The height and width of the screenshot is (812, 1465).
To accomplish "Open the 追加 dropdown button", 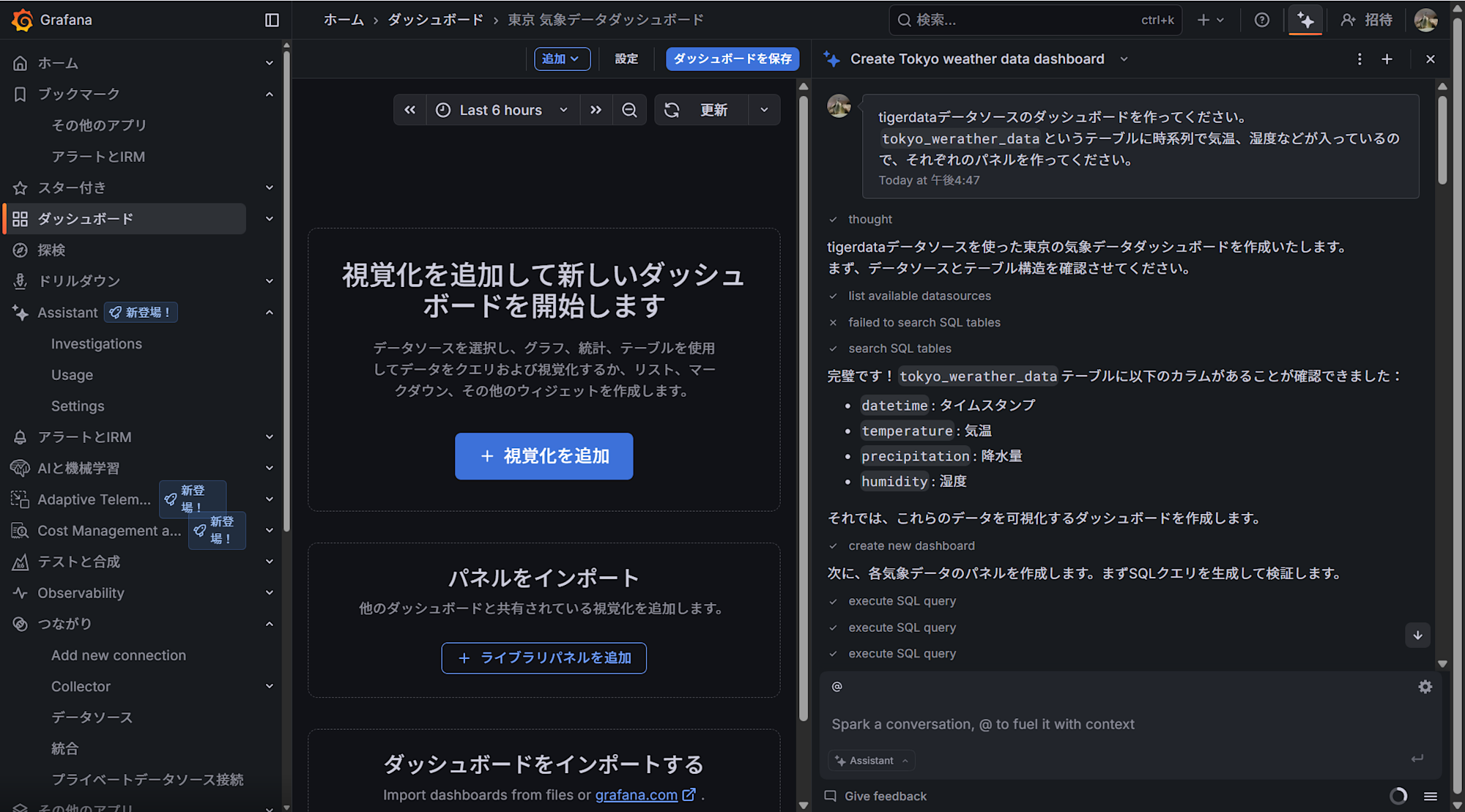I will click(561, 59).
